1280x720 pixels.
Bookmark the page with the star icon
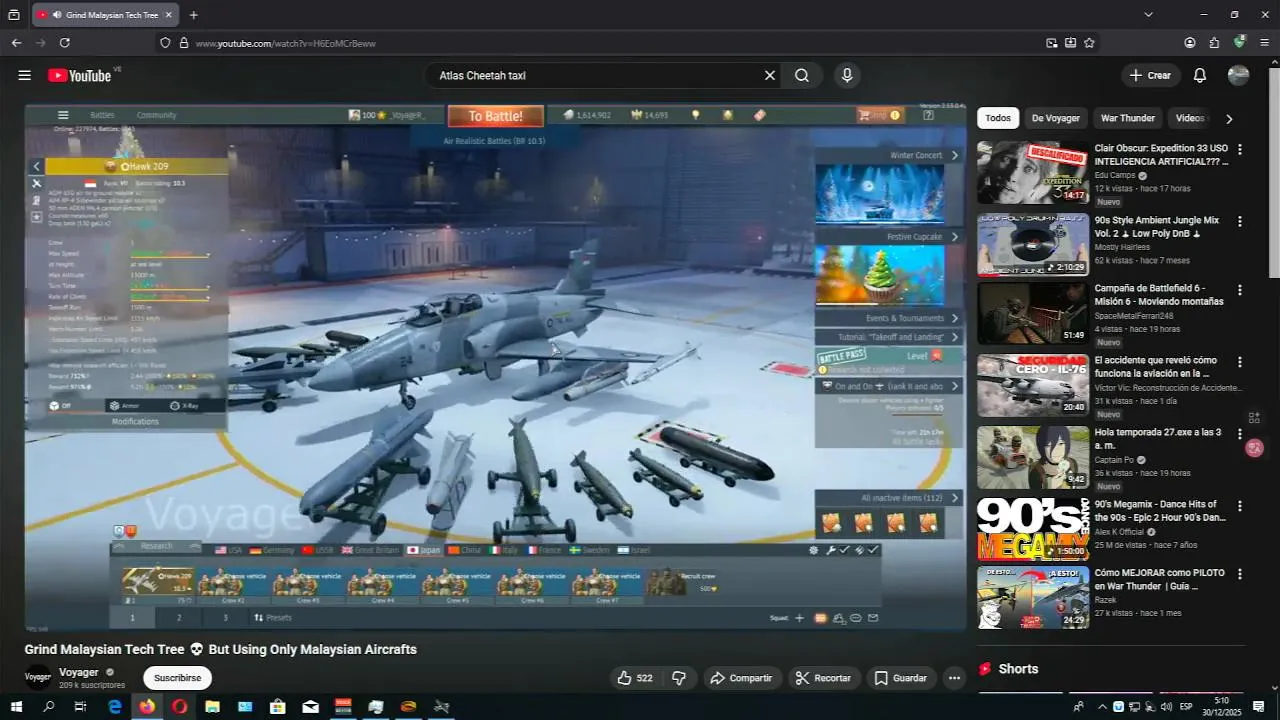[x=1089, y=43]
